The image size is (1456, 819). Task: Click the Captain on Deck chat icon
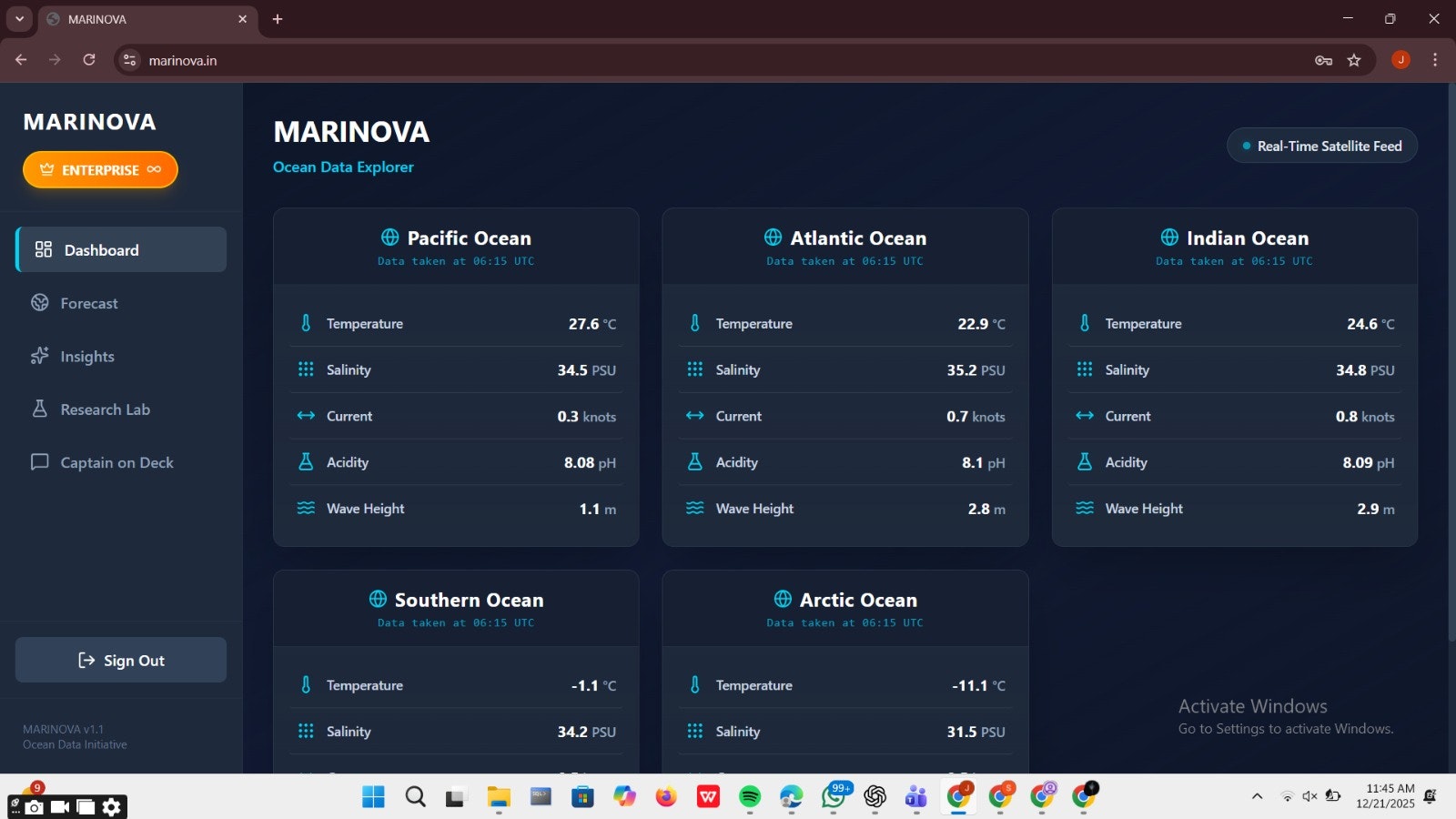pos(39,461)
